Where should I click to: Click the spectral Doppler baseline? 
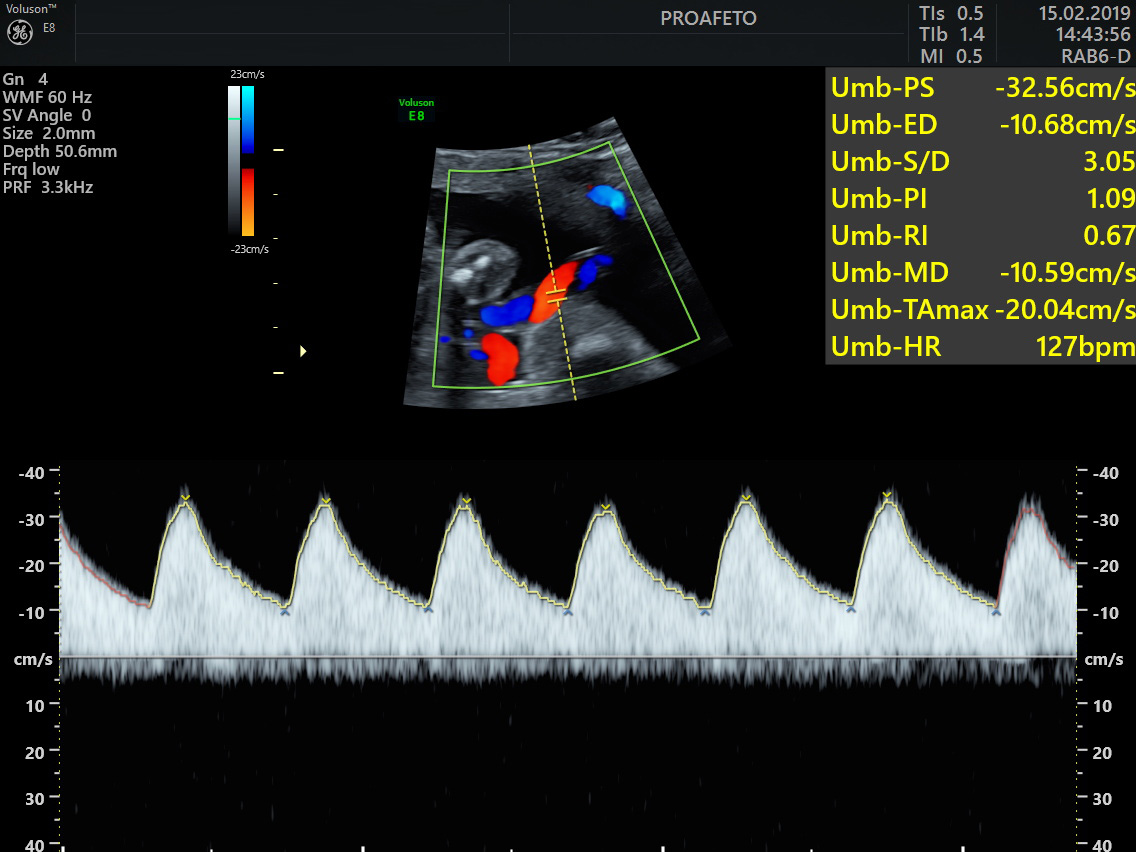click(568, 658)
